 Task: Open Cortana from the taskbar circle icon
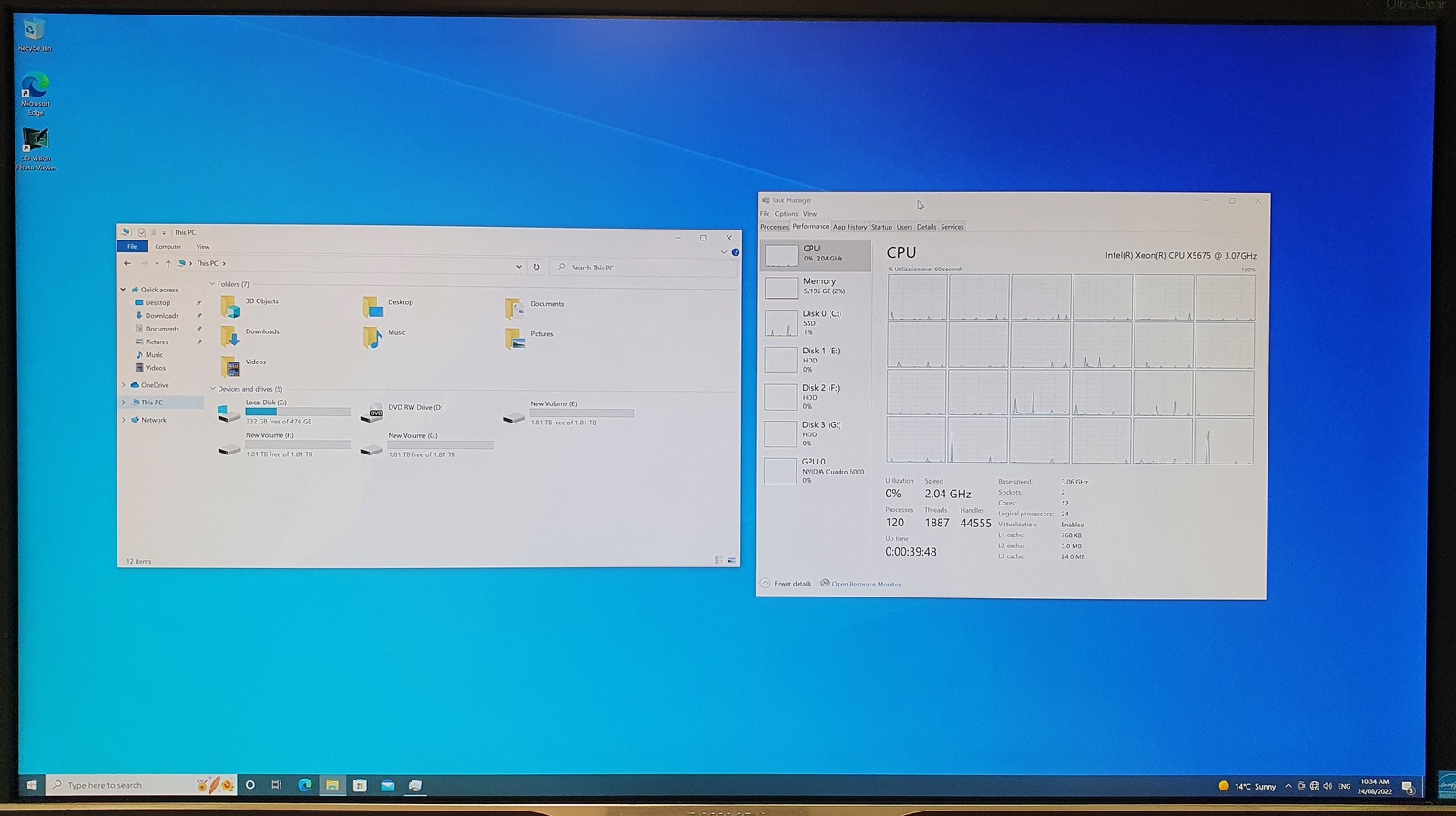249,785
